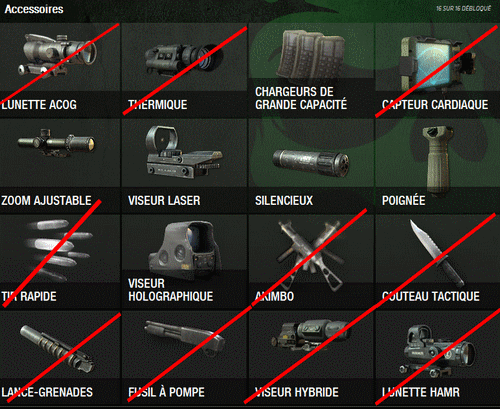Click the Viseur Laser label text
Screen dimensions: 500x409
coord(164,201)
